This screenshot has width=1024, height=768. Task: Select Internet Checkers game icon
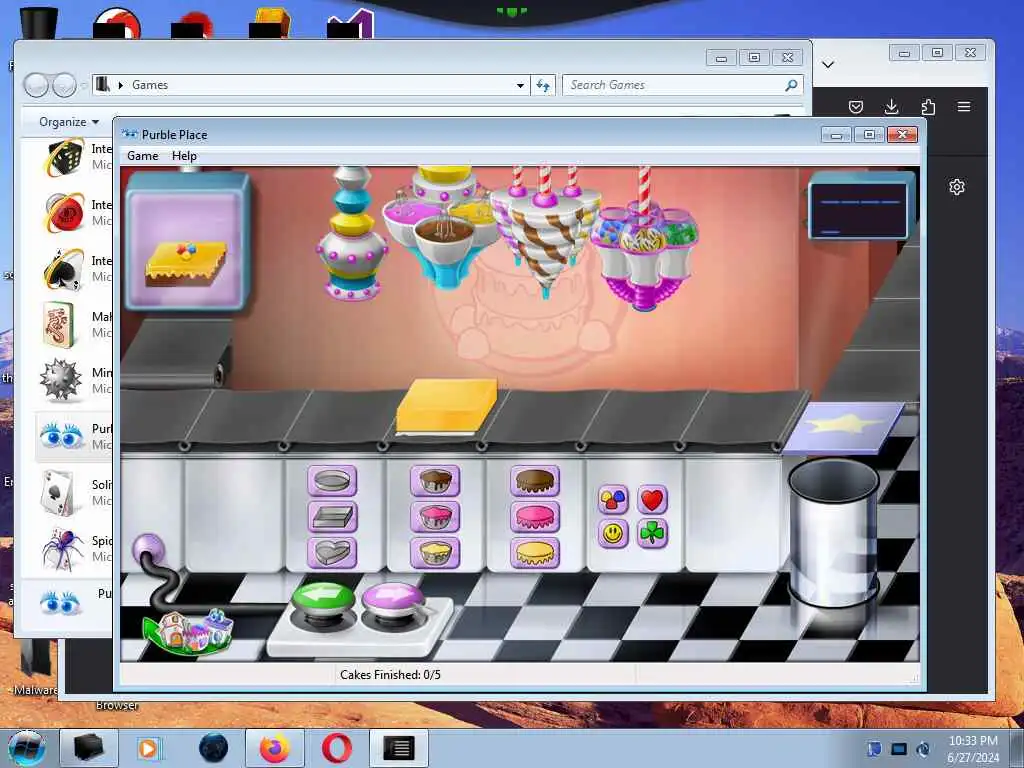pos(63,213)
